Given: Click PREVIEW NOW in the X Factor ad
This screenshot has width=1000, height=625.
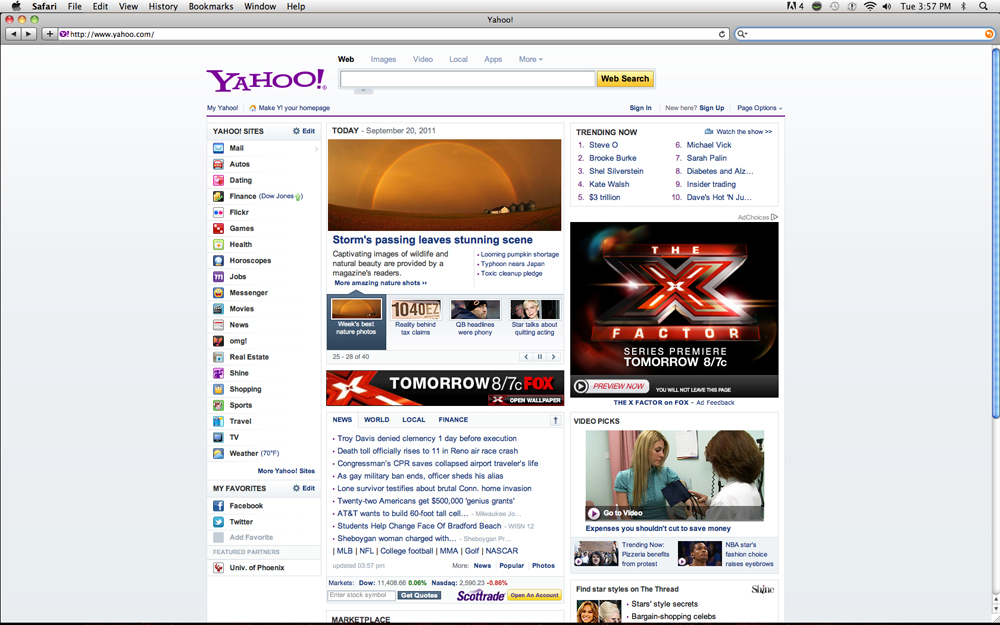Looking at the screenshot, I should click(x=612, y=386).
